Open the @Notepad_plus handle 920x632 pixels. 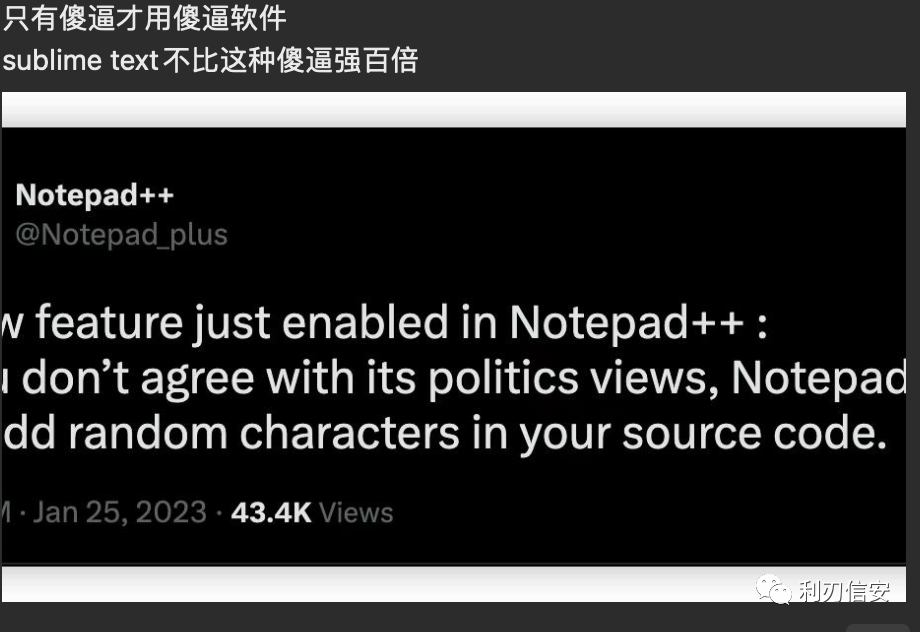point(121,235)
